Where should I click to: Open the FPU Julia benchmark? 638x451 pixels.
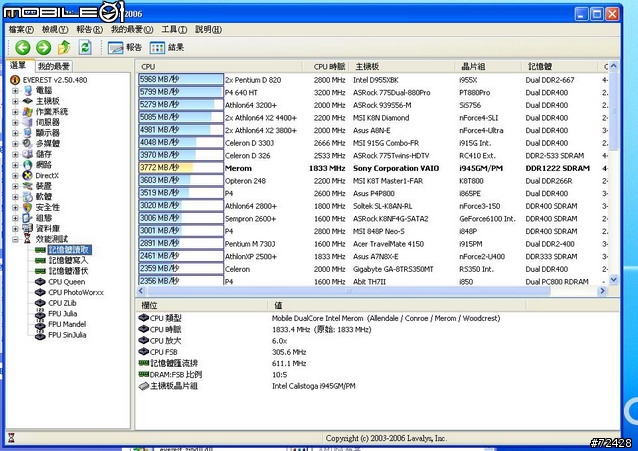point(56,313)
